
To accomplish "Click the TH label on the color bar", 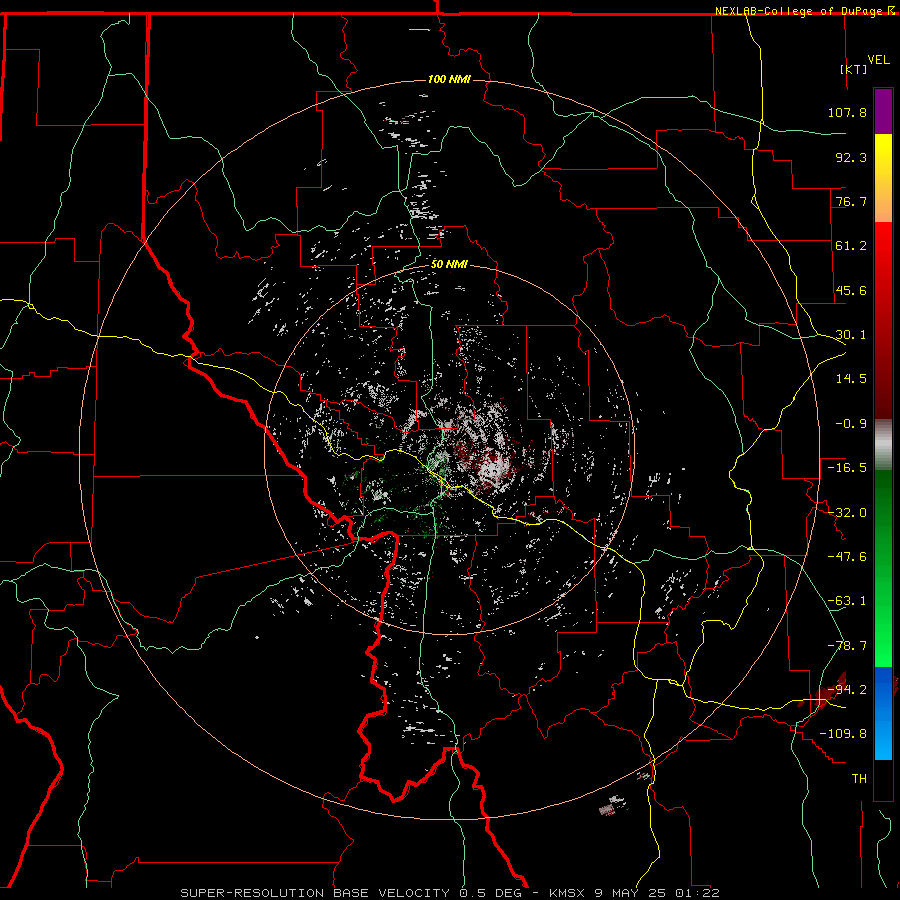I will pos(859,778).
